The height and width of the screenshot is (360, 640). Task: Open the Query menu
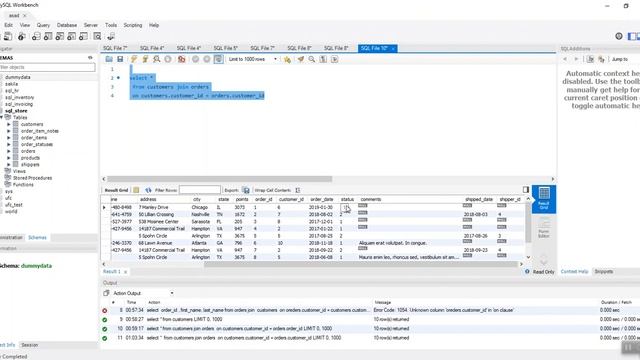point(43,25)
